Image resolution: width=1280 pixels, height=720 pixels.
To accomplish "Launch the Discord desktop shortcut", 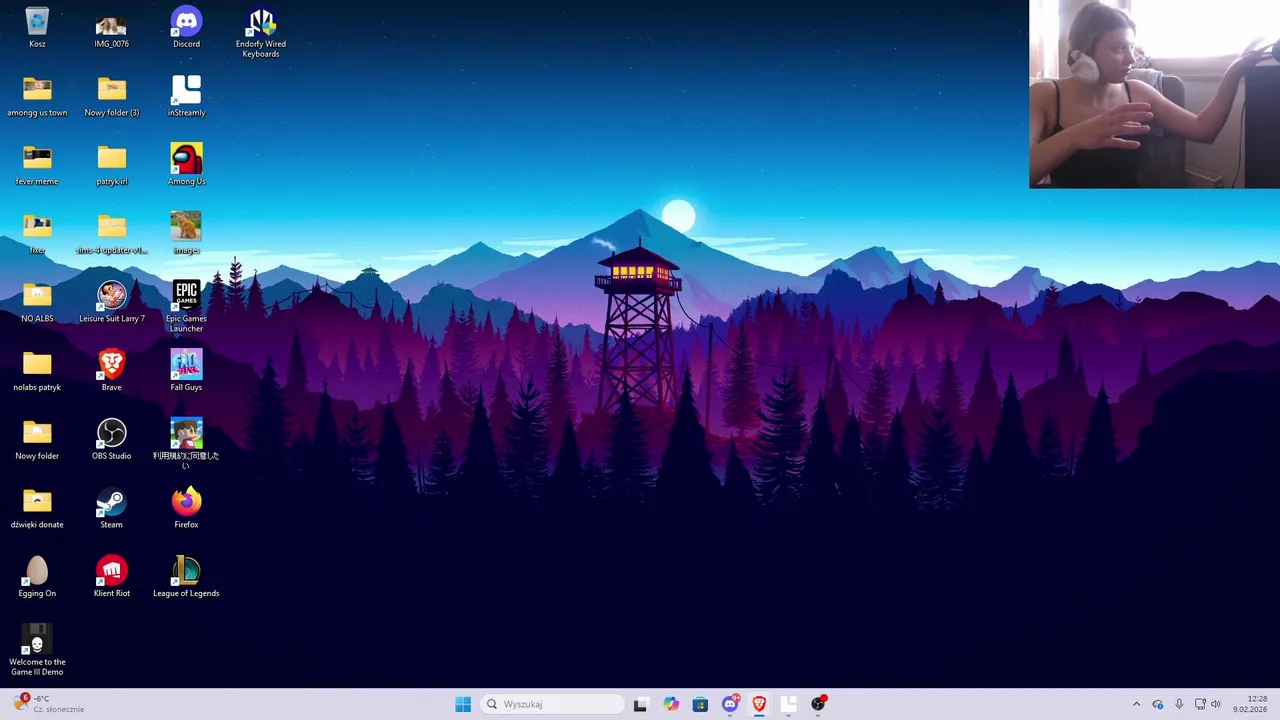I will (186, 28).
